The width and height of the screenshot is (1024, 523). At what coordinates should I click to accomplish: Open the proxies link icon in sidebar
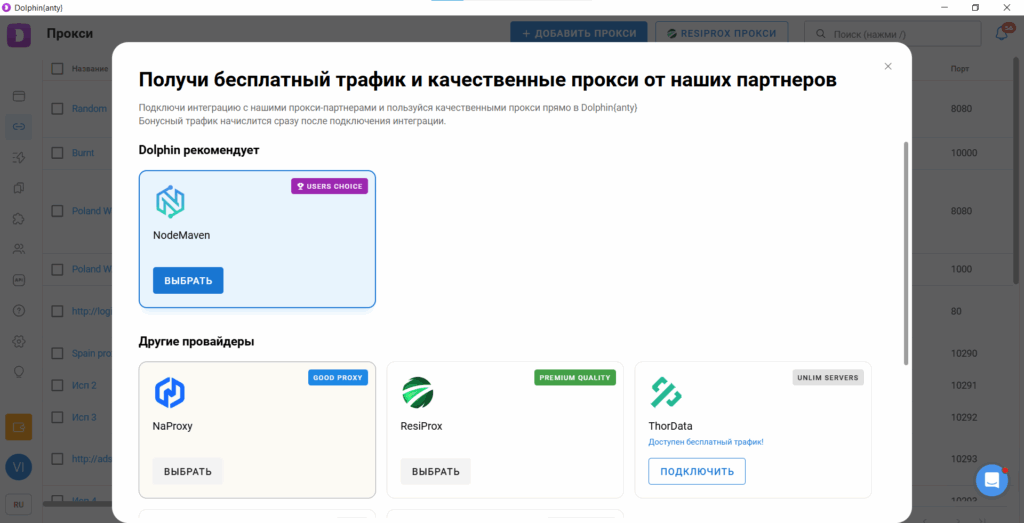[x=19, y=127]
